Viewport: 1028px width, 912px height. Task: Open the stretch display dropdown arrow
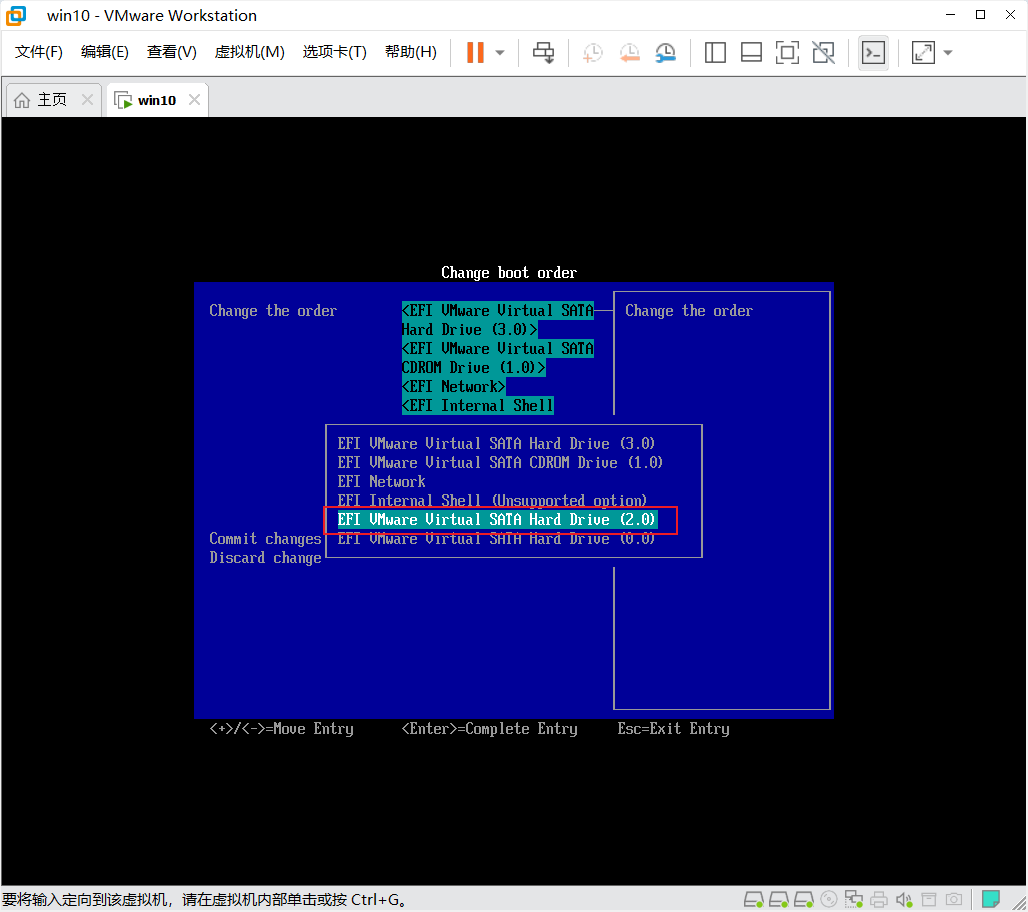948,52
